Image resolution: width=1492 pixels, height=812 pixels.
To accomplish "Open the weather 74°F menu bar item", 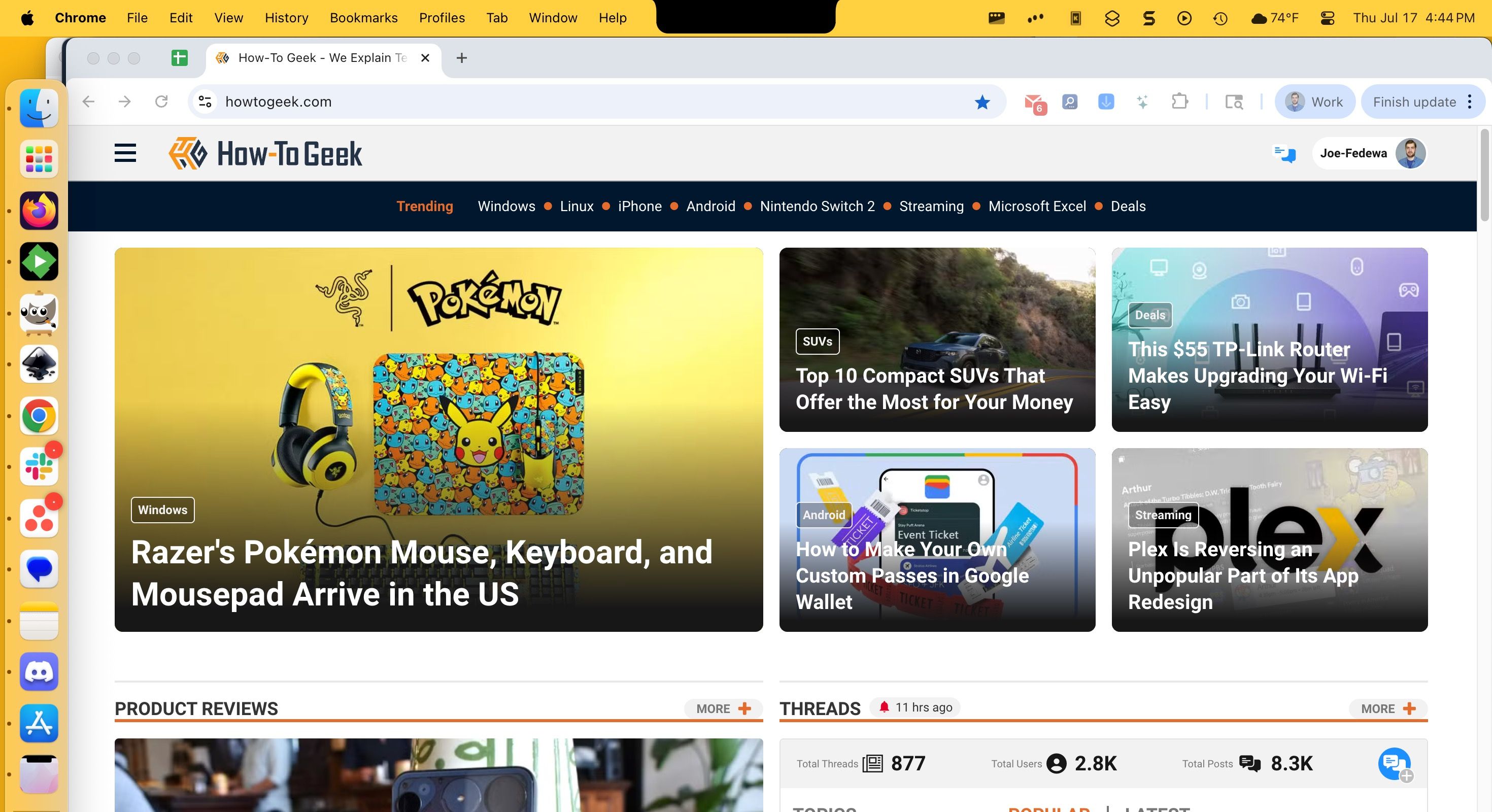I will (1275, 18).
